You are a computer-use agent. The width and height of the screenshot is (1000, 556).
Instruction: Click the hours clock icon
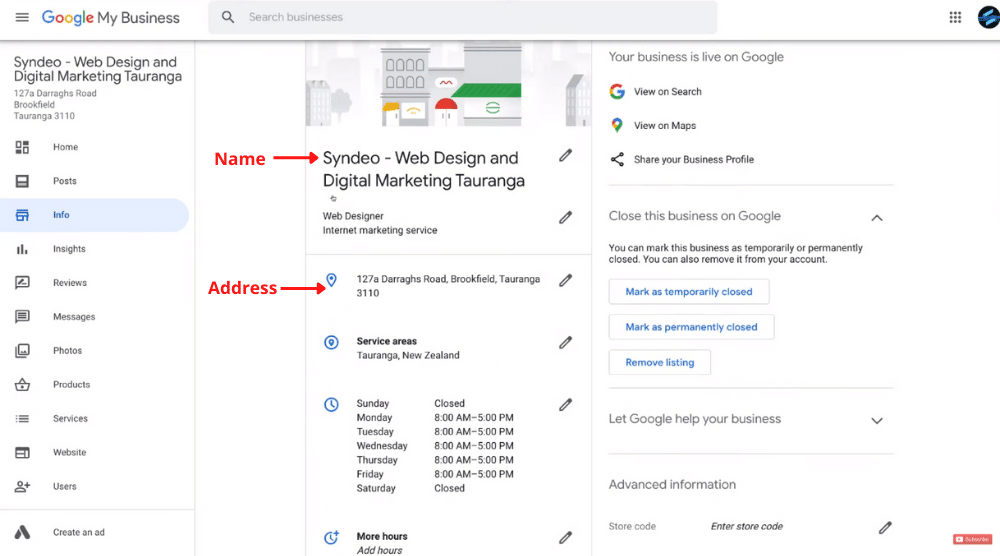pyautogui.click(x=331, y=404)
